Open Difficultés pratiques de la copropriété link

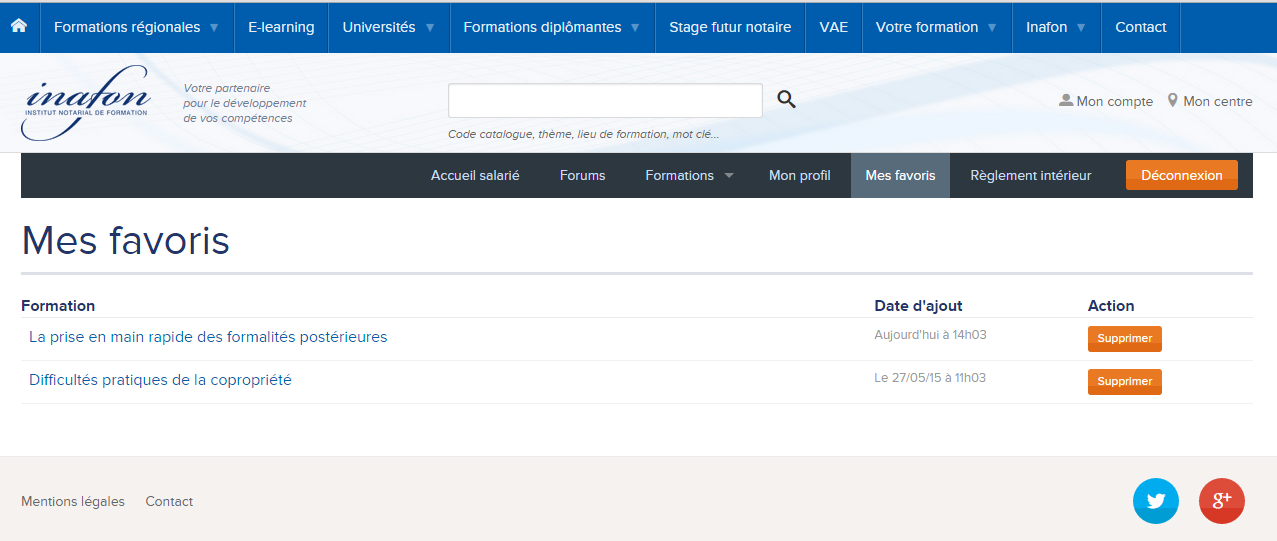(160, 380)
